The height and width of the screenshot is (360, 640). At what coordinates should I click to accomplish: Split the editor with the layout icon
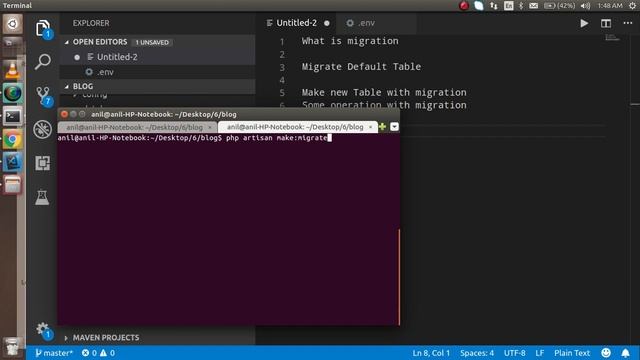(606, 23)
